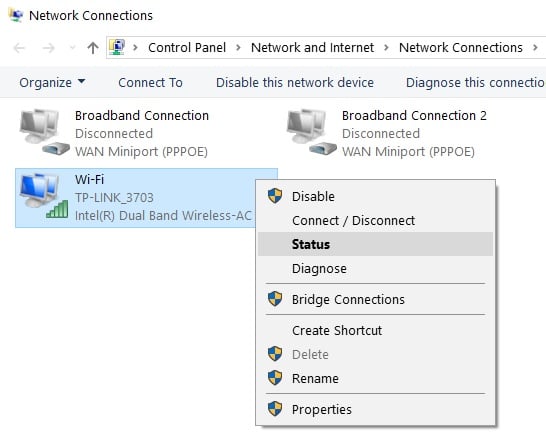Viewport: 546px width, 441px height.
Task: Expand the recent locations dropdown arrow
Action: [73, 48]
